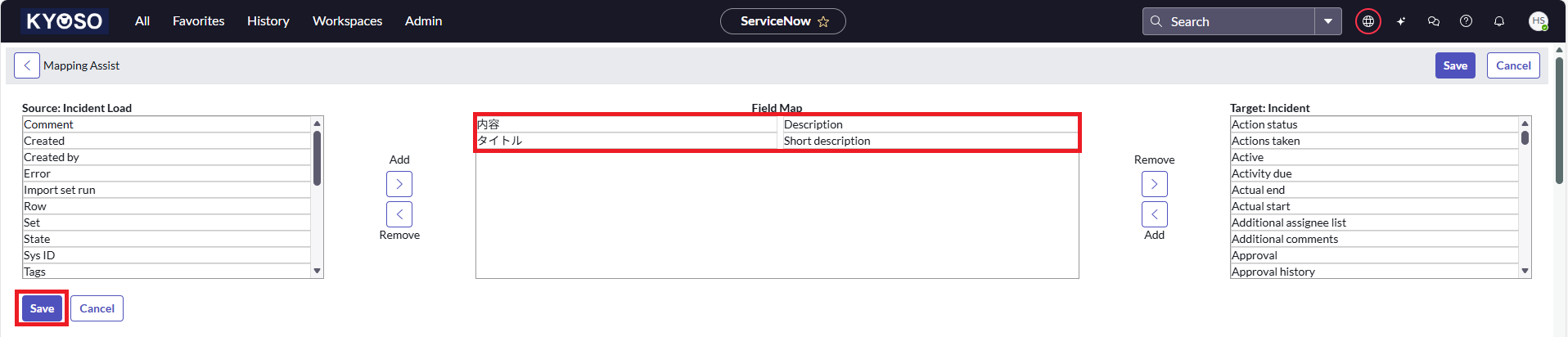The width and height of the screenshot is (1568, 337).
Task: Favorite the ServiceNow page with star
Action: pos(823,22)
